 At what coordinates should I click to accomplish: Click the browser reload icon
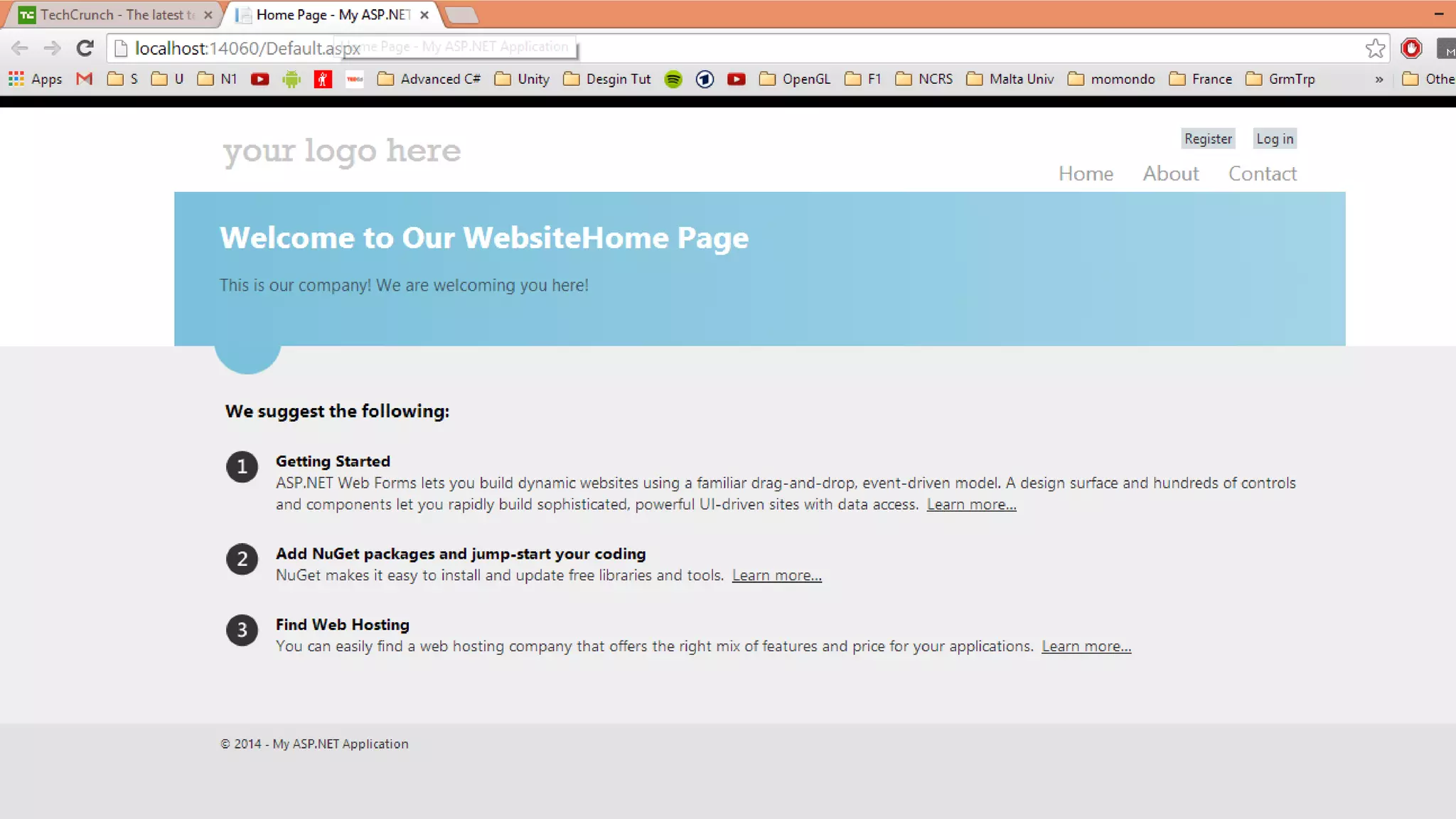(85, 48)
